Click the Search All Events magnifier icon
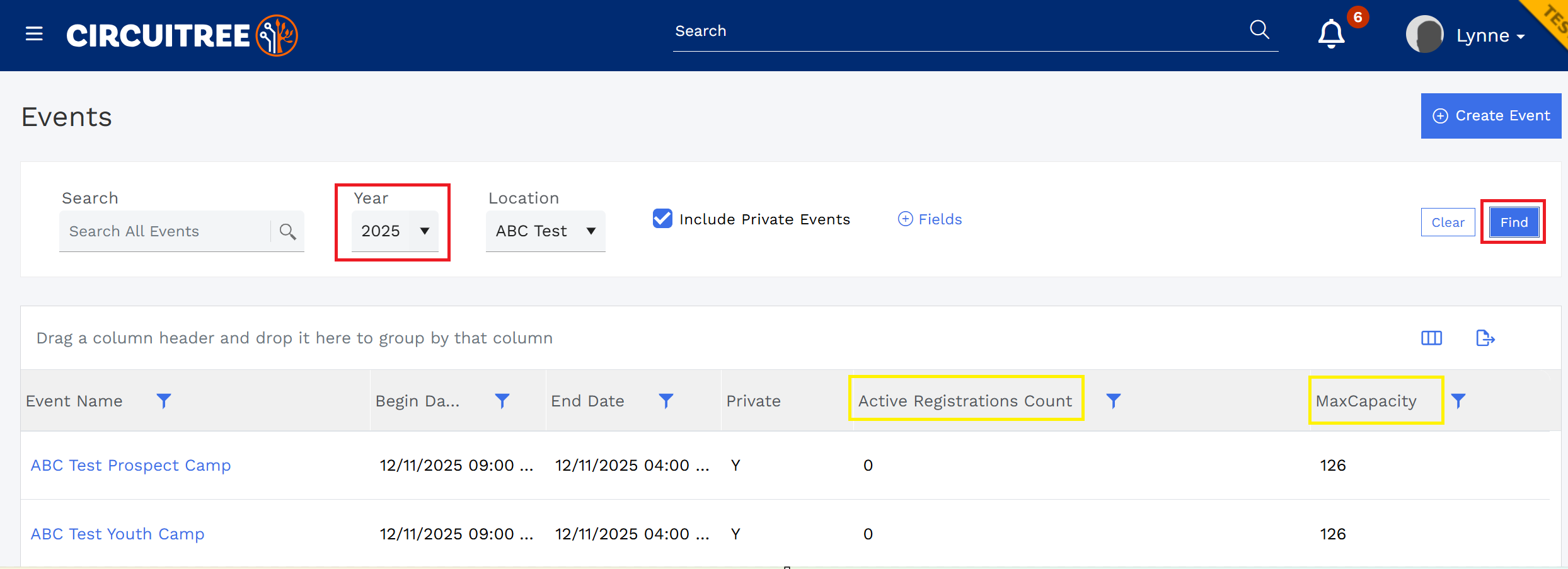The height and width of the screenshot is (569, 1568). pyautogui.click(x=287, y=231)
